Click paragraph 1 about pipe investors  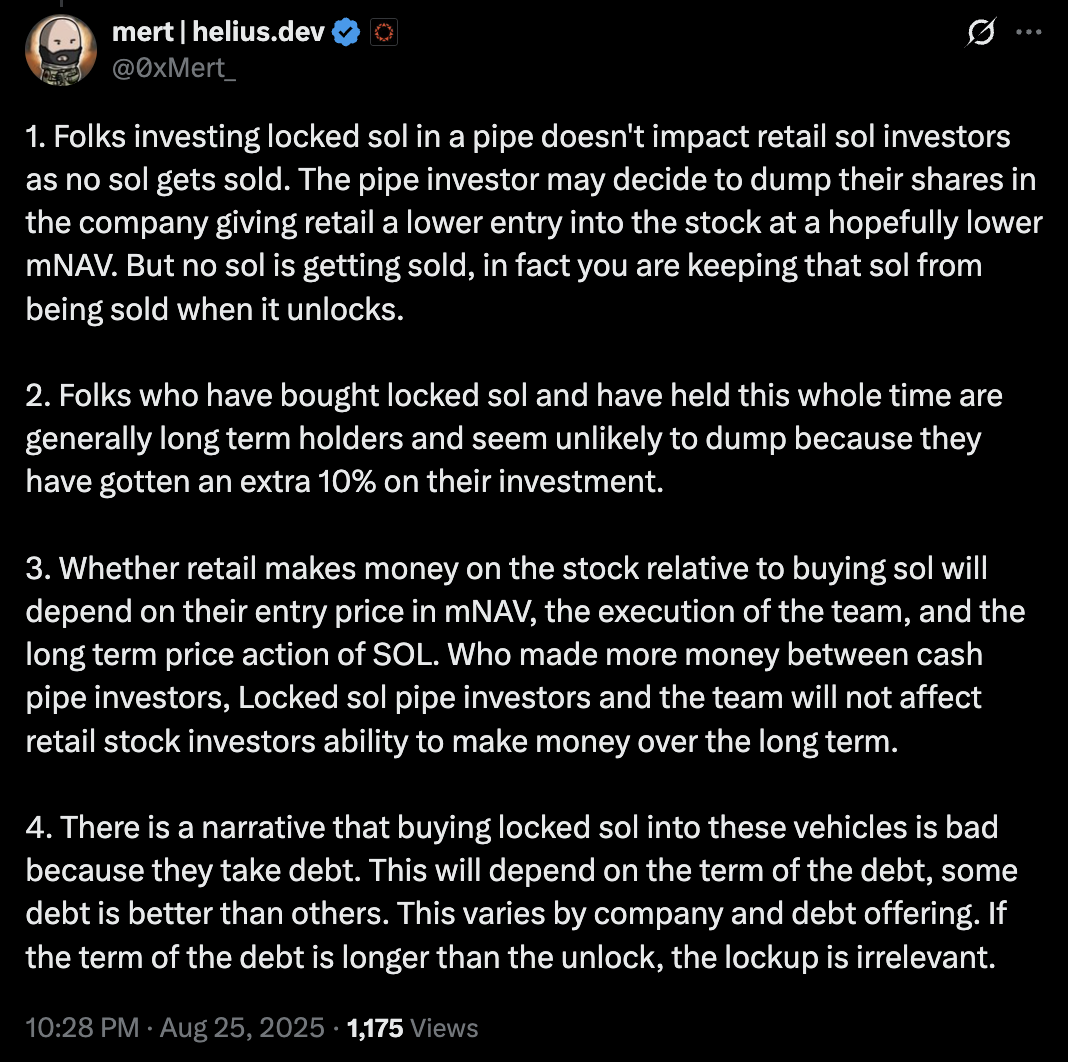(530, 222)
